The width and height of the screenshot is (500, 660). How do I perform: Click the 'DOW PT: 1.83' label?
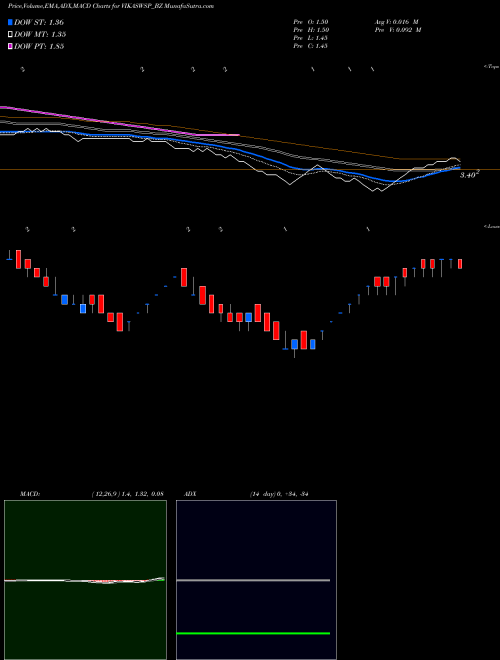pyautogui.click(x=39, y=46)
